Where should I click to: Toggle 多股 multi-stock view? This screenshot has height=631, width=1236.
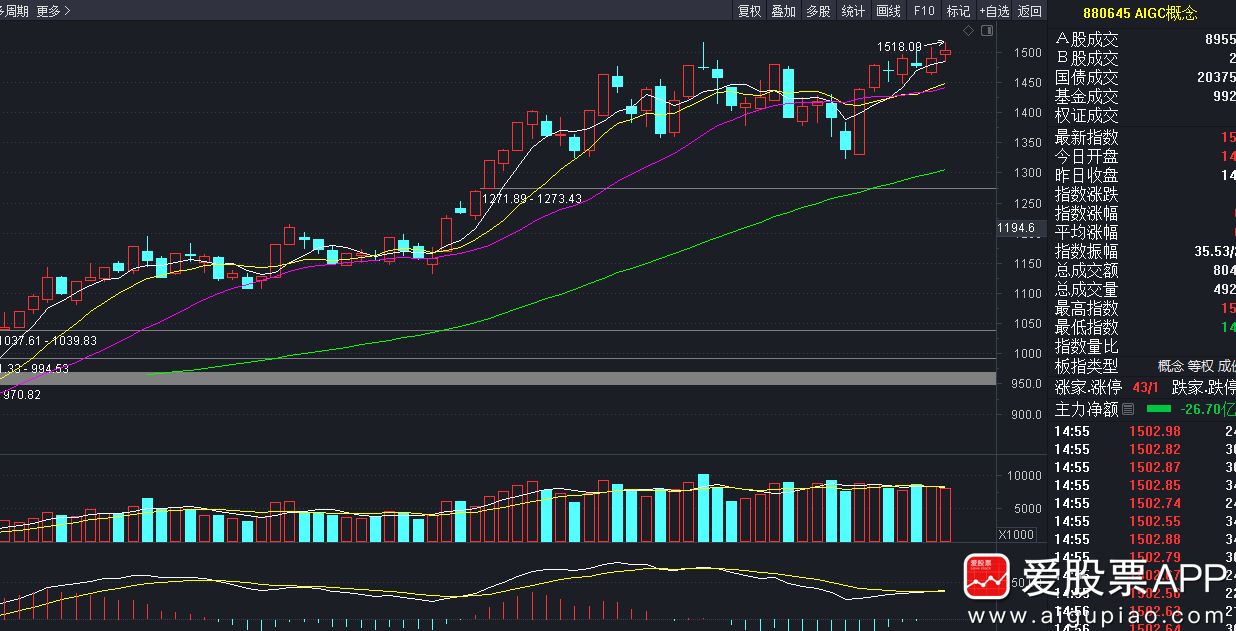818,11
